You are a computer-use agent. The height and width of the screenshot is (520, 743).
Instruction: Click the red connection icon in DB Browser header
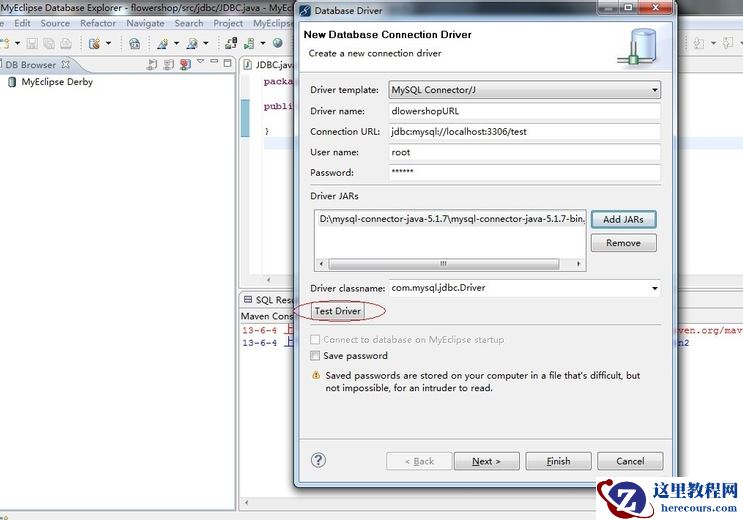tap(185, 64)
